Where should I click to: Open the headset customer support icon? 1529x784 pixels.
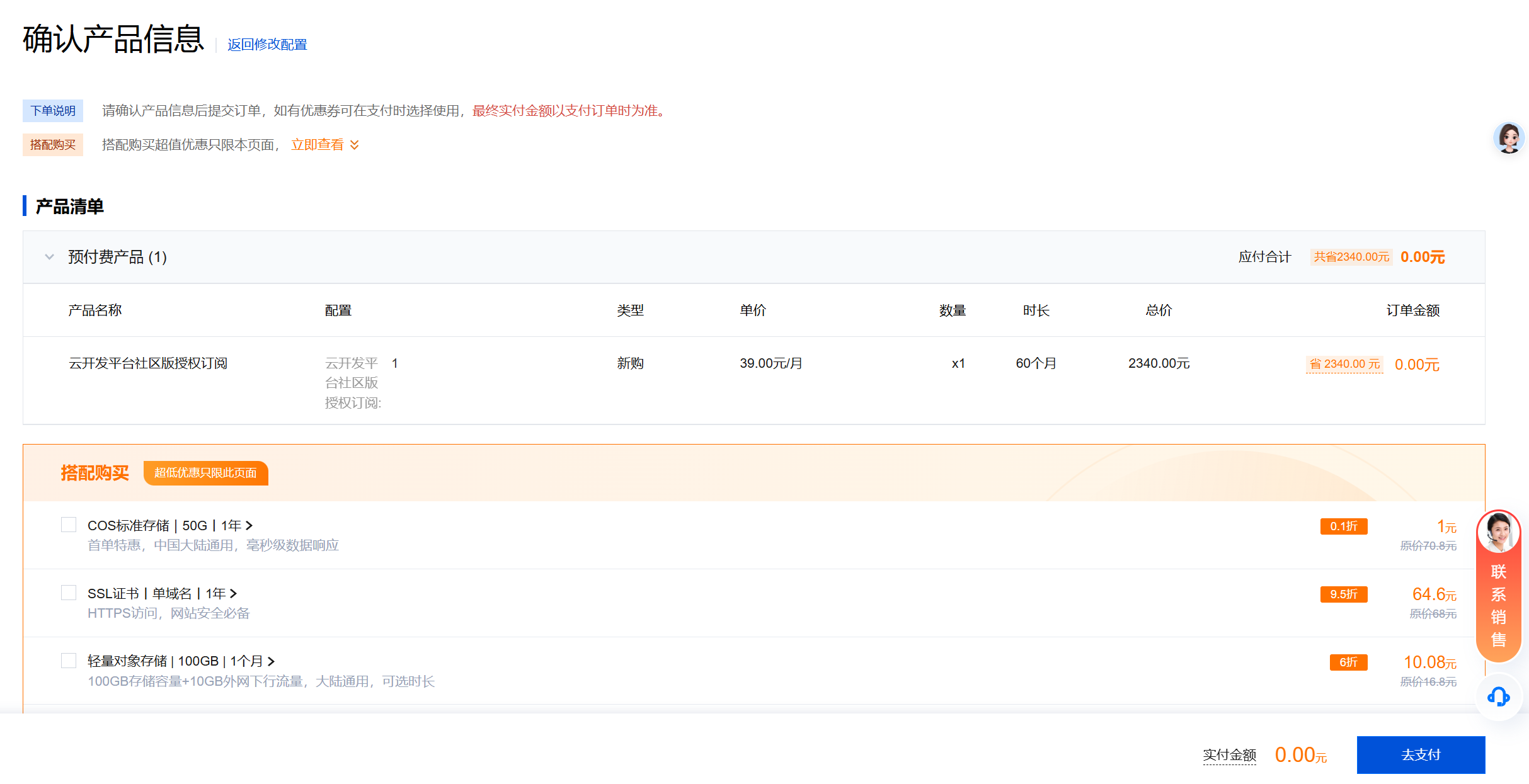pos(1498,696)
